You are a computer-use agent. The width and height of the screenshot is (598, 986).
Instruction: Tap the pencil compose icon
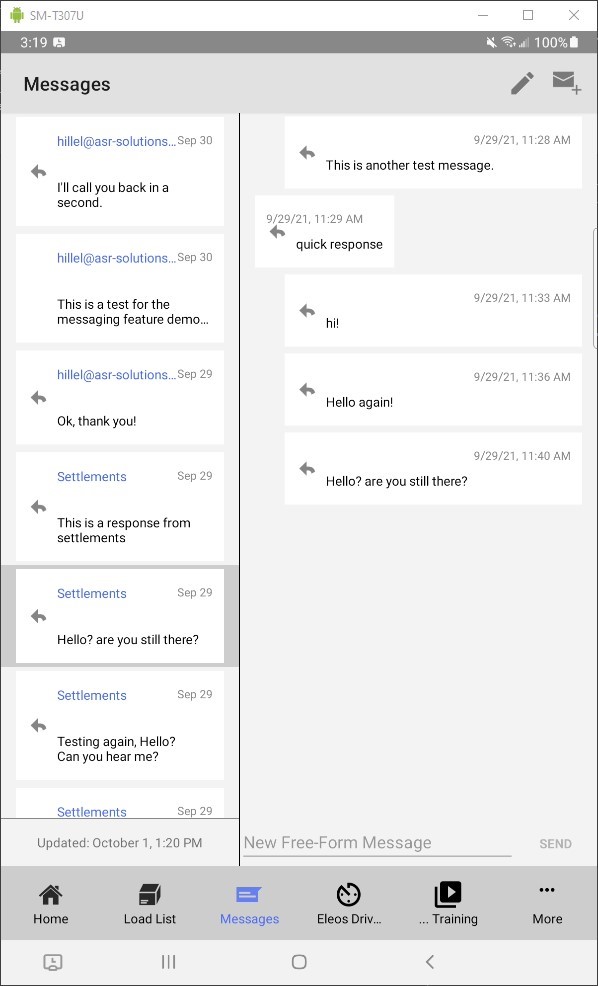tap(522, 84)
